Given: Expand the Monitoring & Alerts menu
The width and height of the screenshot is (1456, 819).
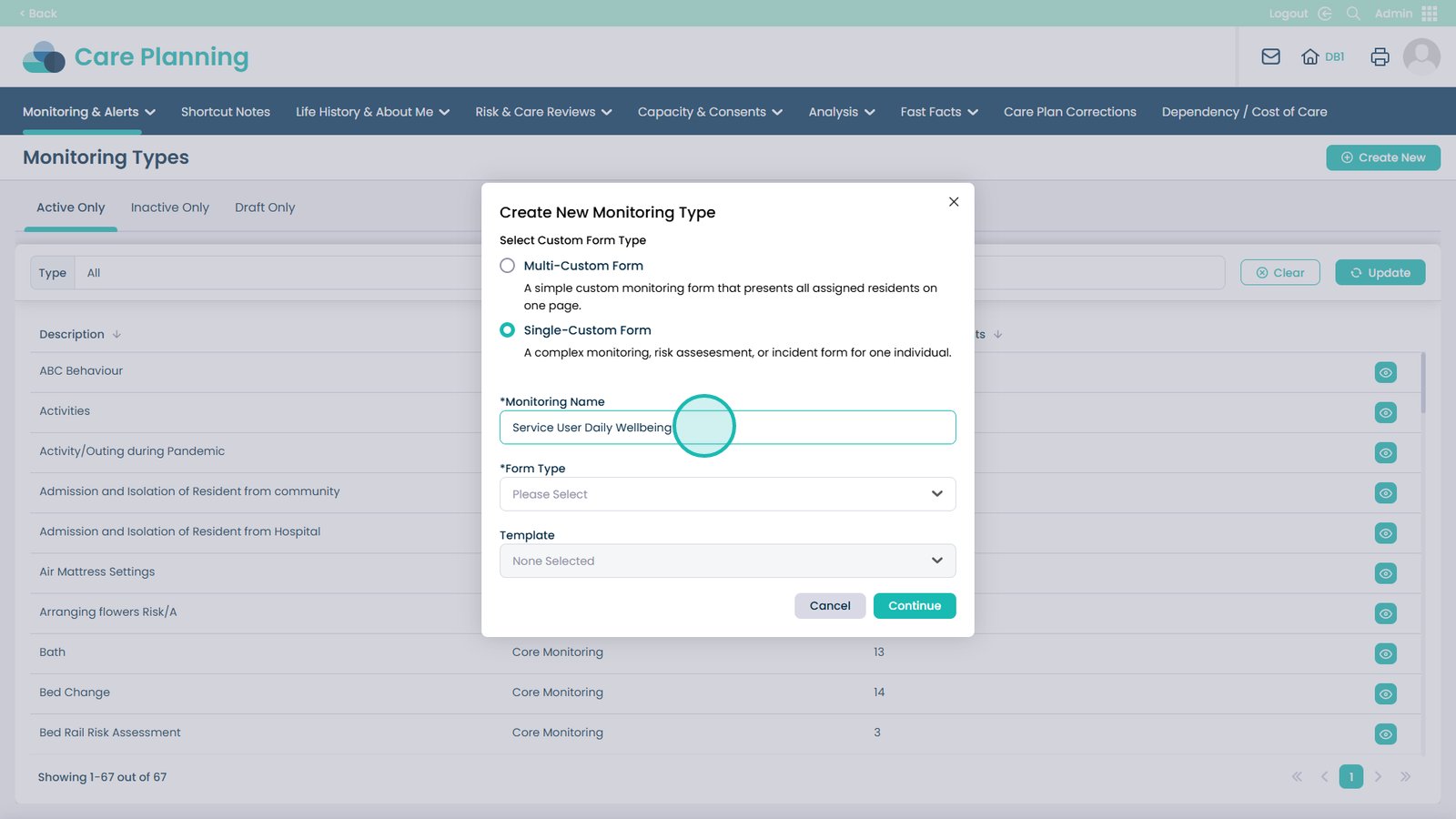Looking at the screenshot, I should [88, 112].
